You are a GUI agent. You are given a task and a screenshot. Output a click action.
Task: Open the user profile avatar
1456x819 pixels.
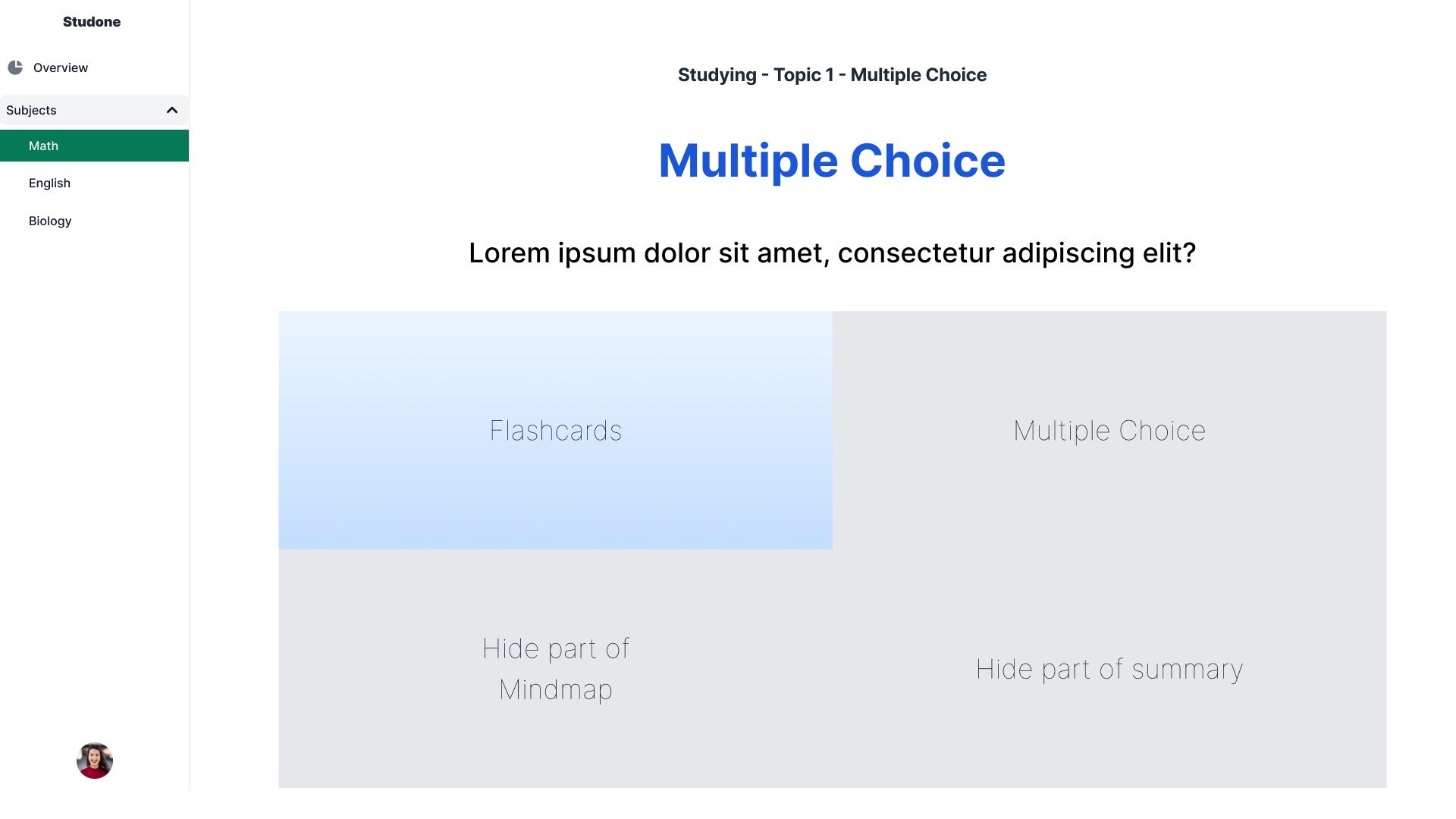coord(95,761)
